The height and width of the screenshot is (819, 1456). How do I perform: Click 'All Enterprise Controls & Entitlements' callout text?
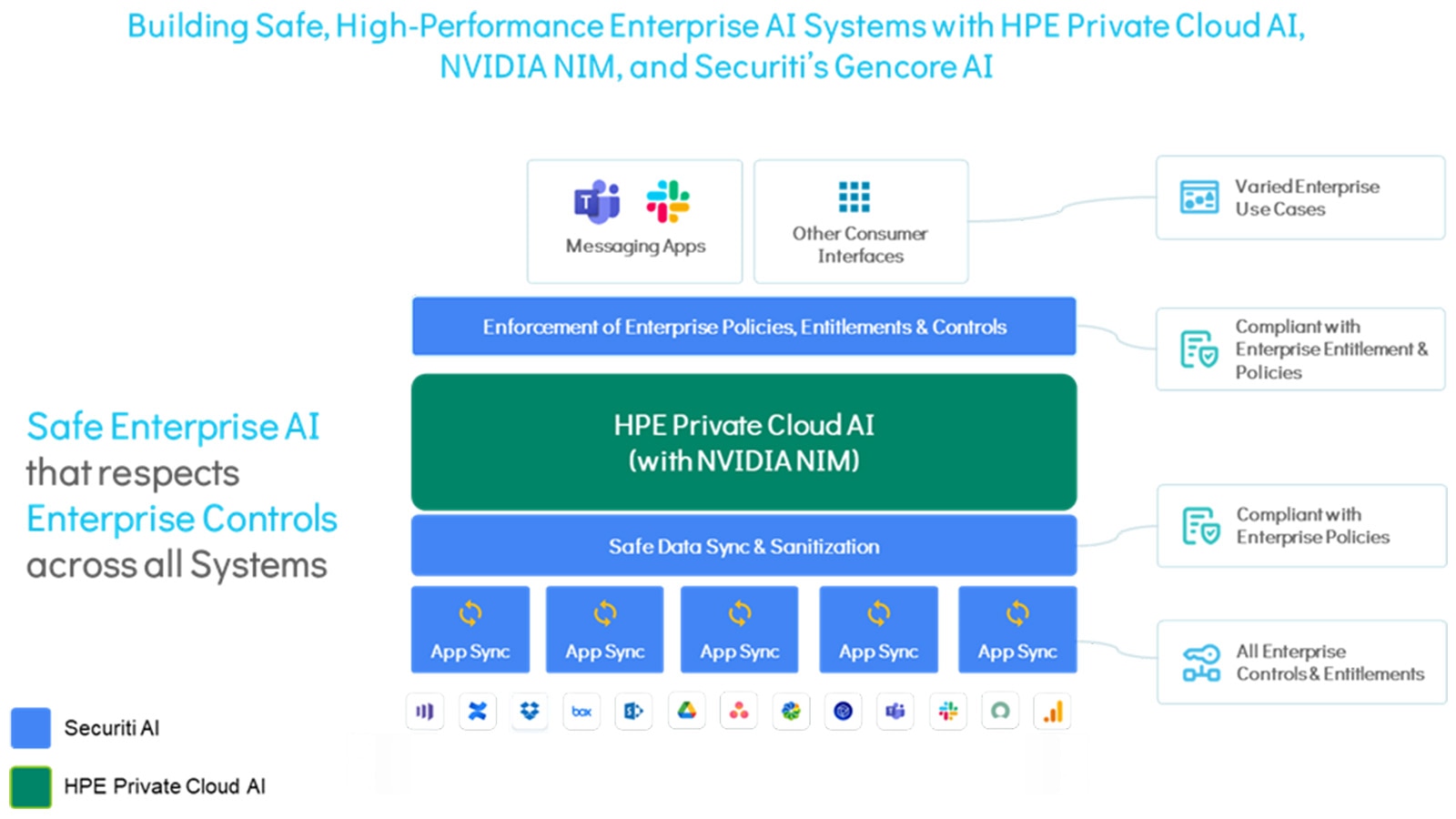coord(1330,662)
